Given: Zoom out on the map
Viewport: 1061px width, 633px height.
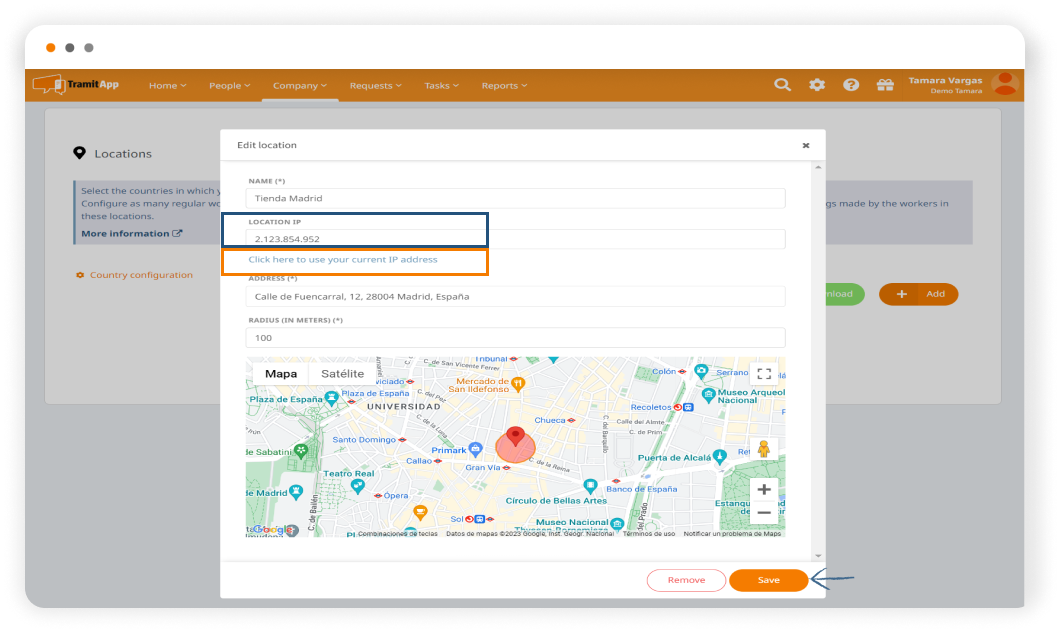Looking at the screenshot, I should pos(764,513).
